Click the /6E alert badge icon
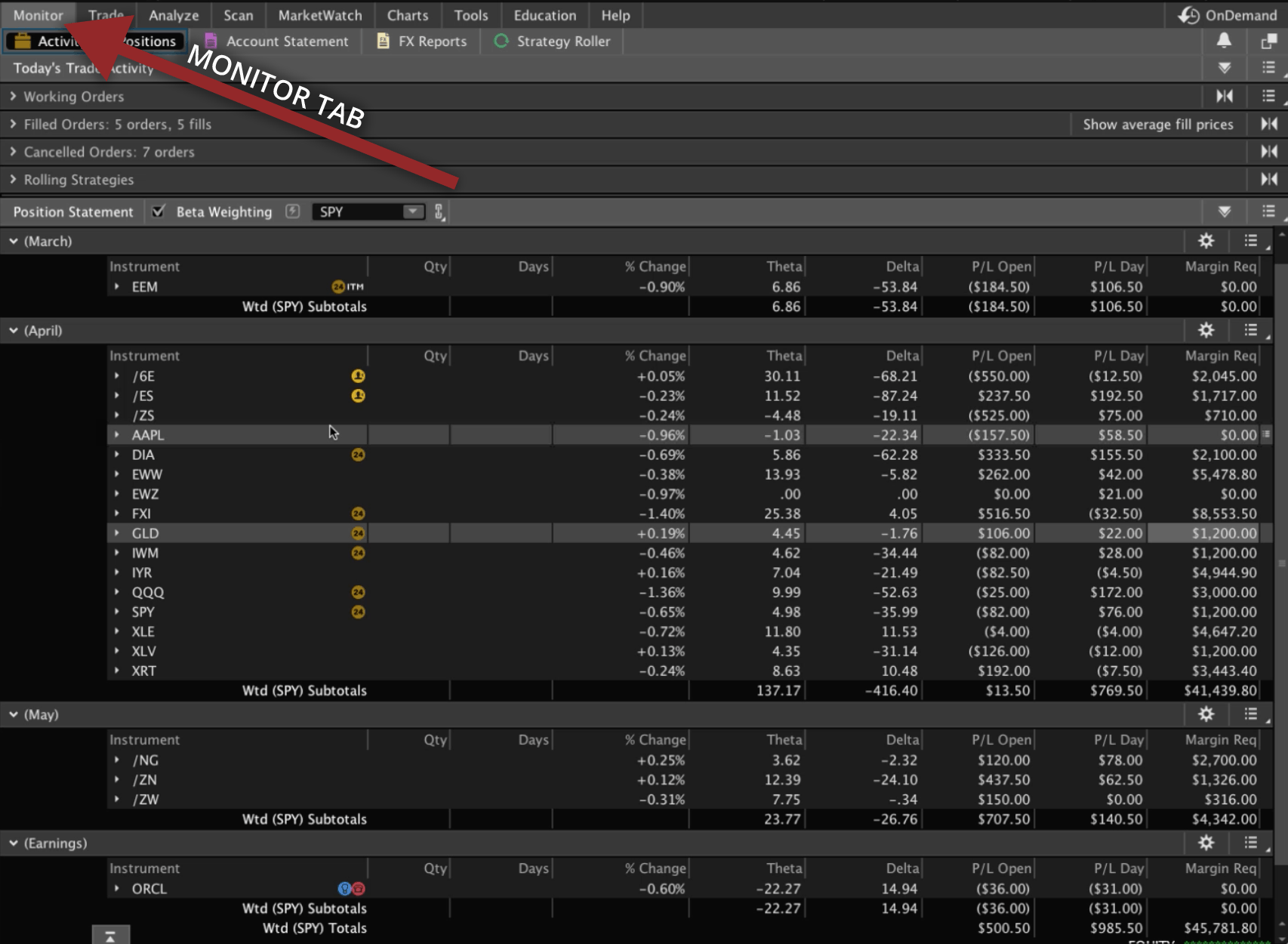 [358, 376]
